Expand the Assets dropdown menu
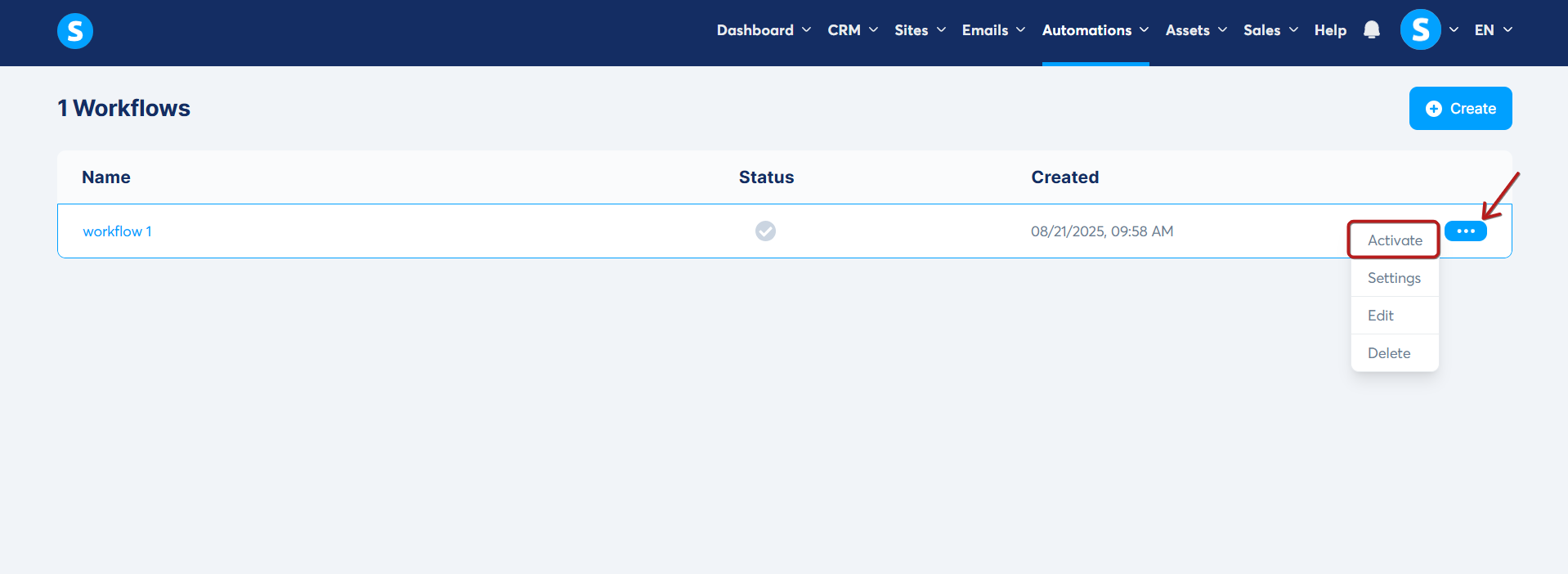This screenshot has height=574, width=1568. click(x=1196, y=30)
